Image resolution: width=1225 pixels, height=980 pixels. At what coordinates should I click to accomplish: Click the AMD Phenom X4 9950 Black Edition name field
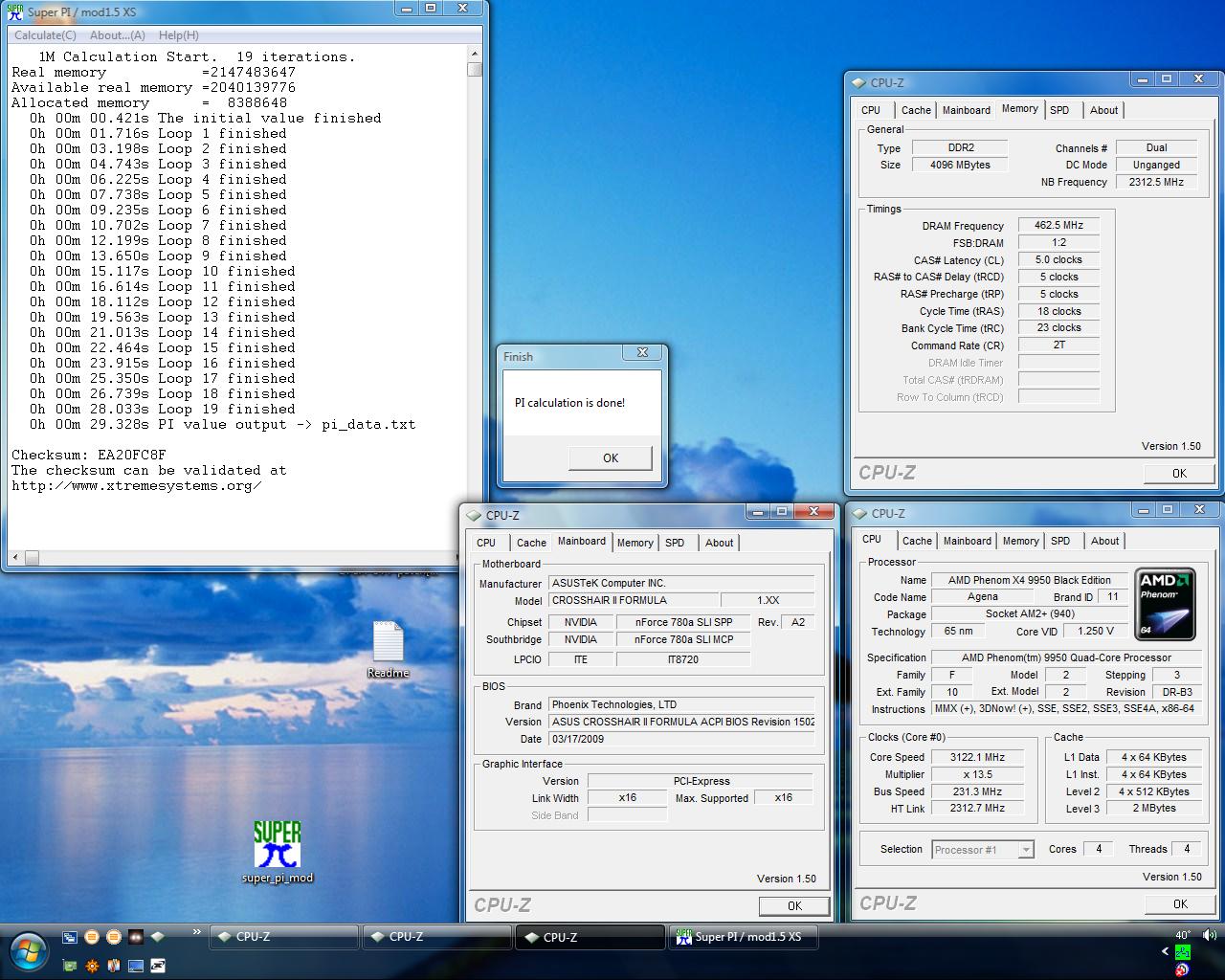tap(1029, 580)
